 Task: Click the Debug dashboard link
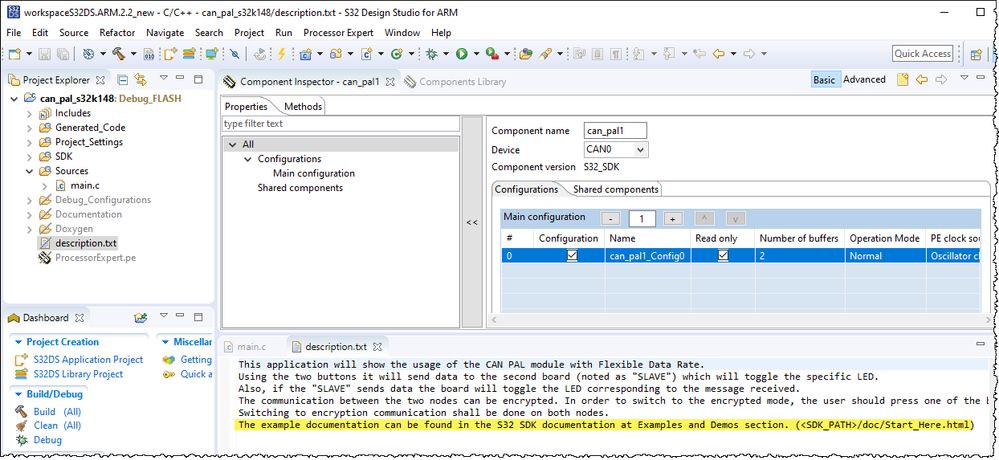click(x=47, y=440)
